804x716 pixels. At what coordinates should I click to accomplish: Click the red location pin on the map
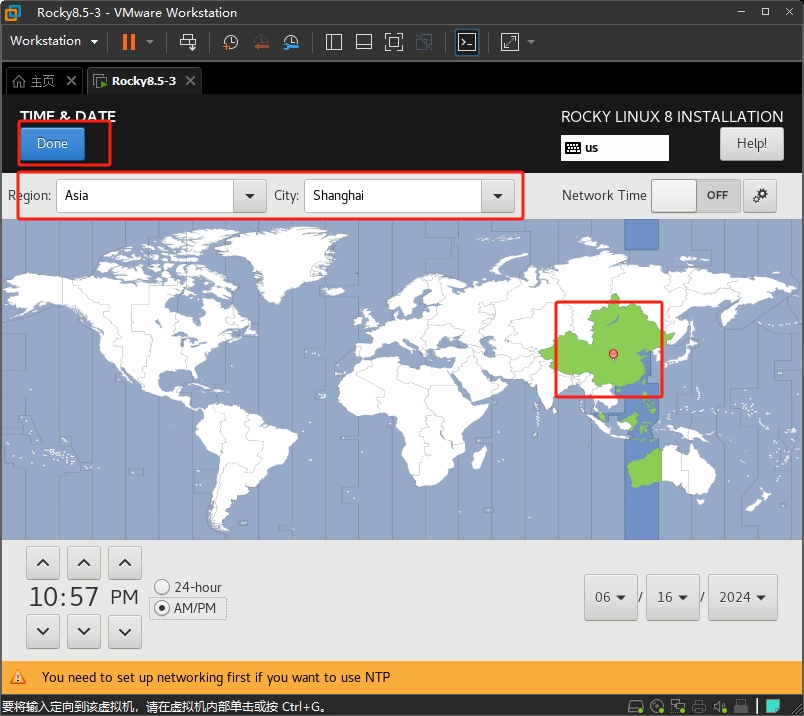coord(613,354)
